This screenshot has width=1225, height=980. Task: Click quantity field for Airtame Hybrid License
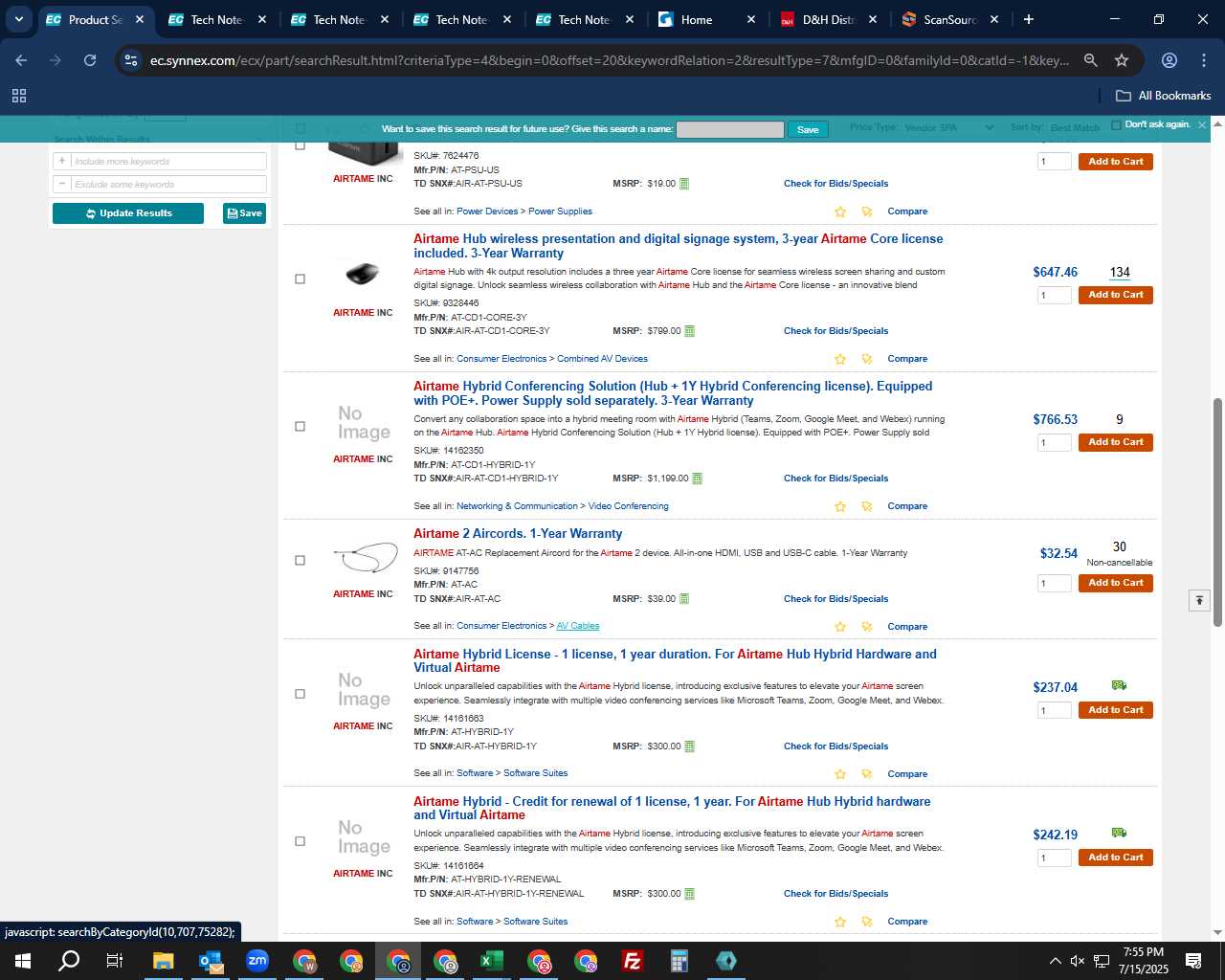pyautogui.click(x=1054, y=710)
